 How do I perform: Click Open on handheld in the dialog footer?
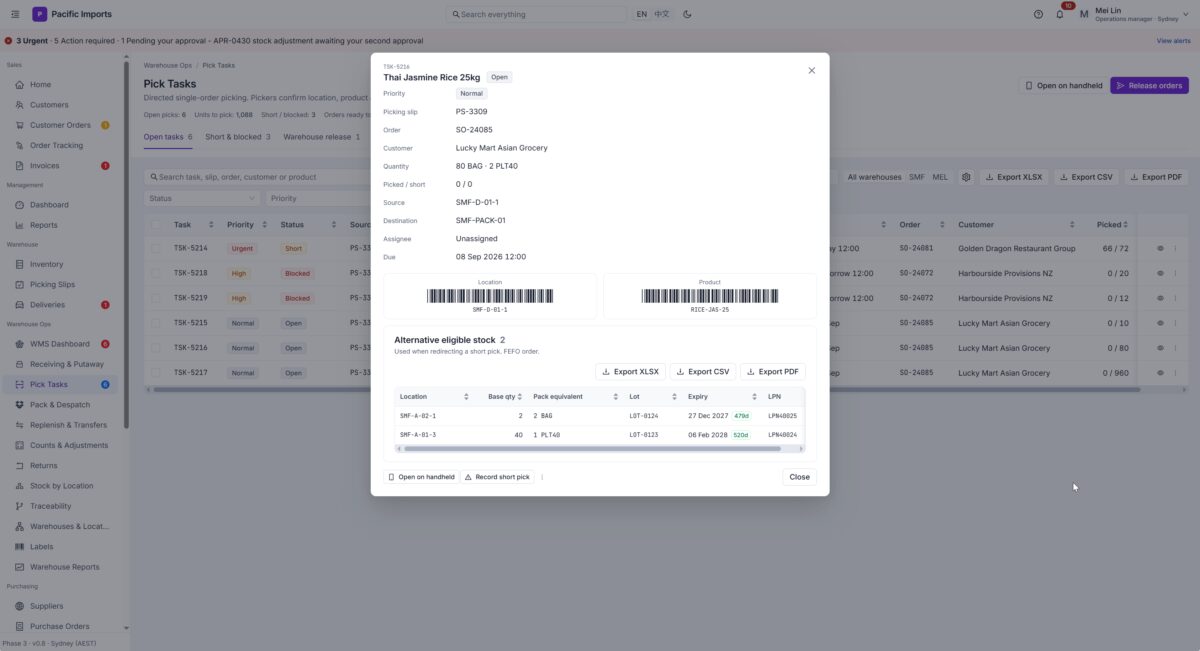pyautogui.click(x=421, y=477)
